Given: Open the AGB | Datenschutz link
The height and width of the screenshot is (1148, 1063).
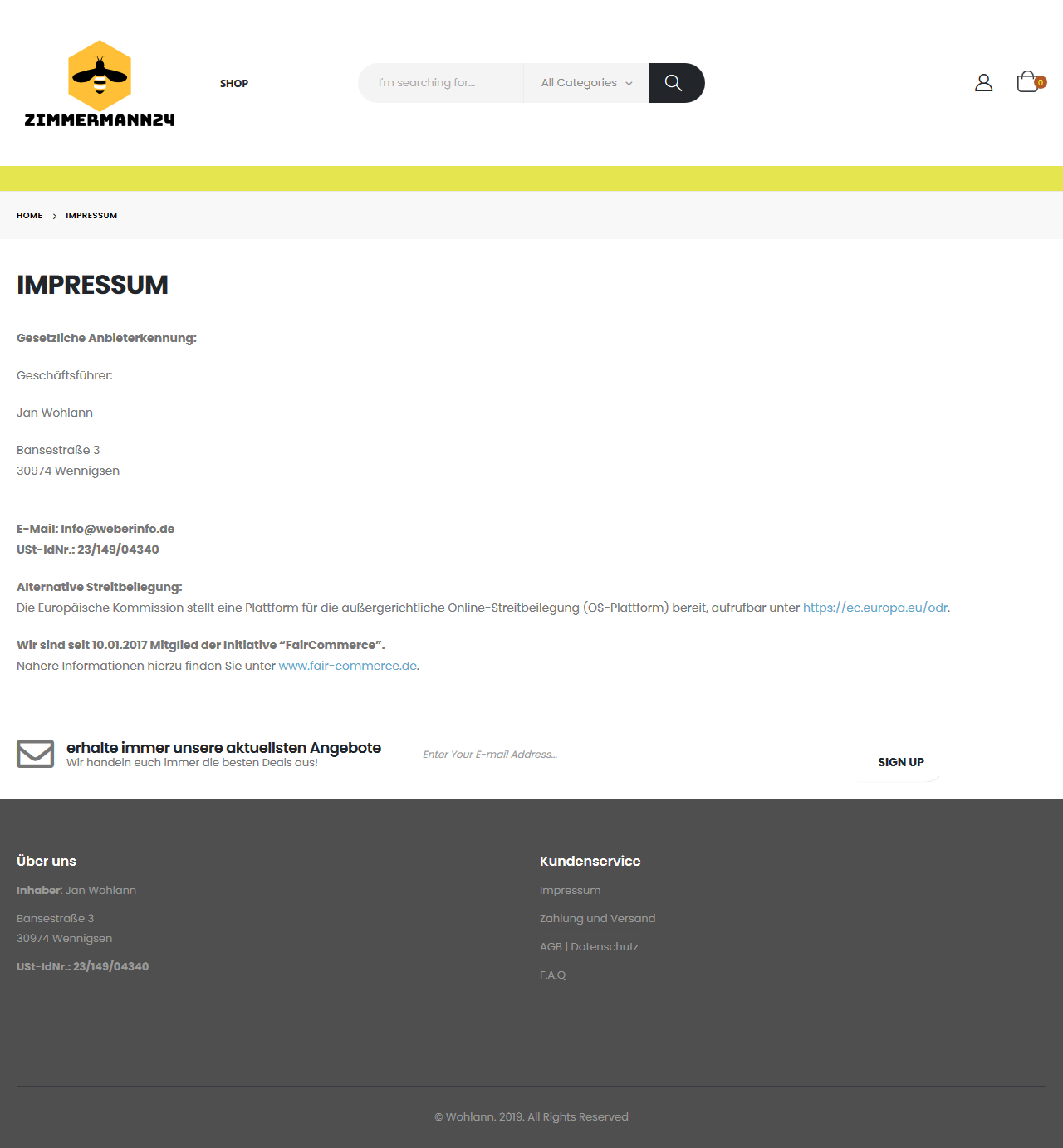Looking at the screenshot, I should click(x=589, y=946).
